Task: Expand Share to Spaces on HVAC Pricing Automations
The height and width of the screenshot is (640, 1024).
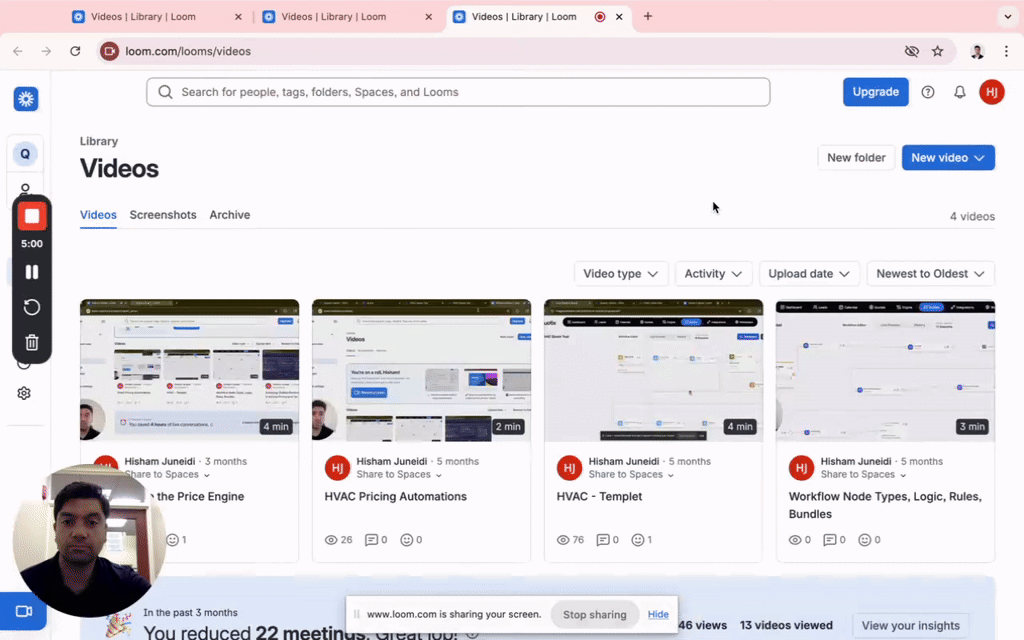Action: point(399,475)
